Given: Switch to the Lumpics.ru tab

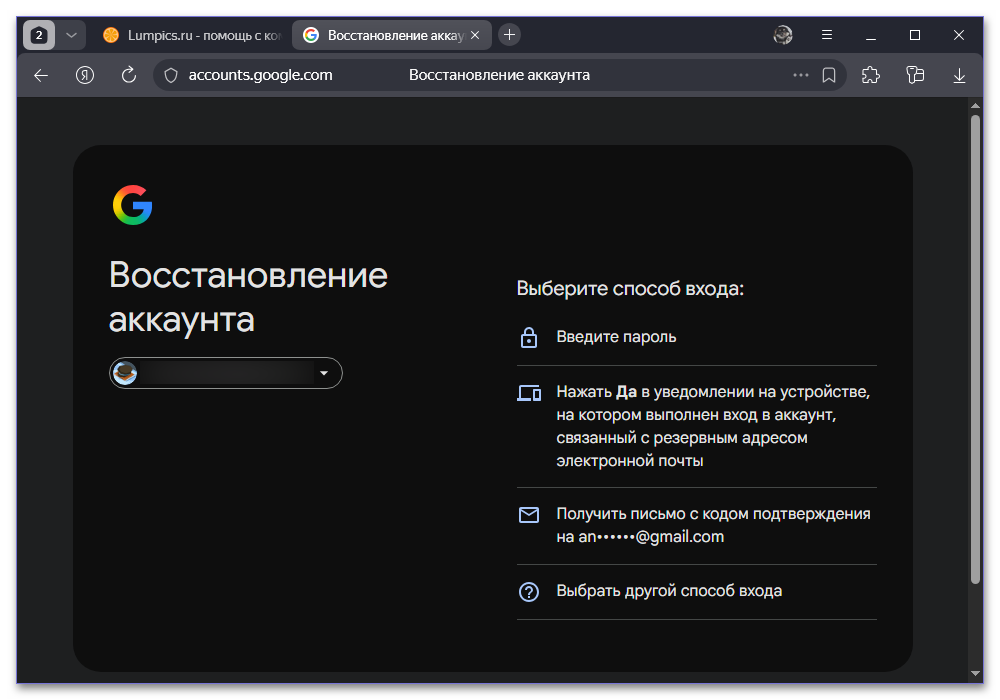Looking at the screenshot, I should (191, 36).
